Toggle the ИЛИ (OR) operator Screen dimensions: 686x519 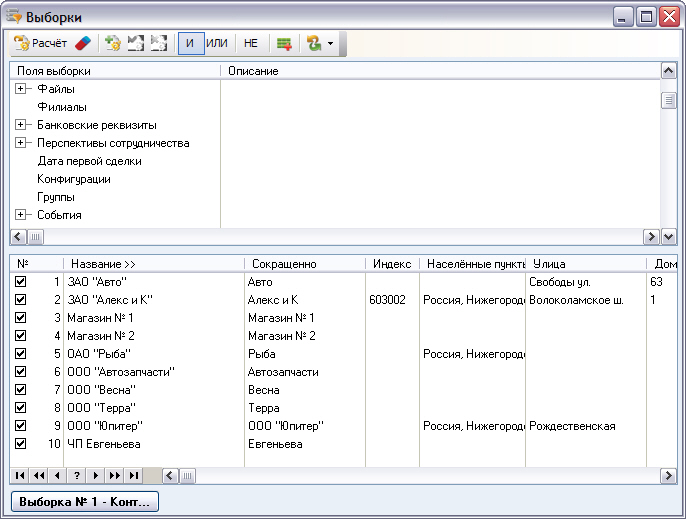coord(217,43)
